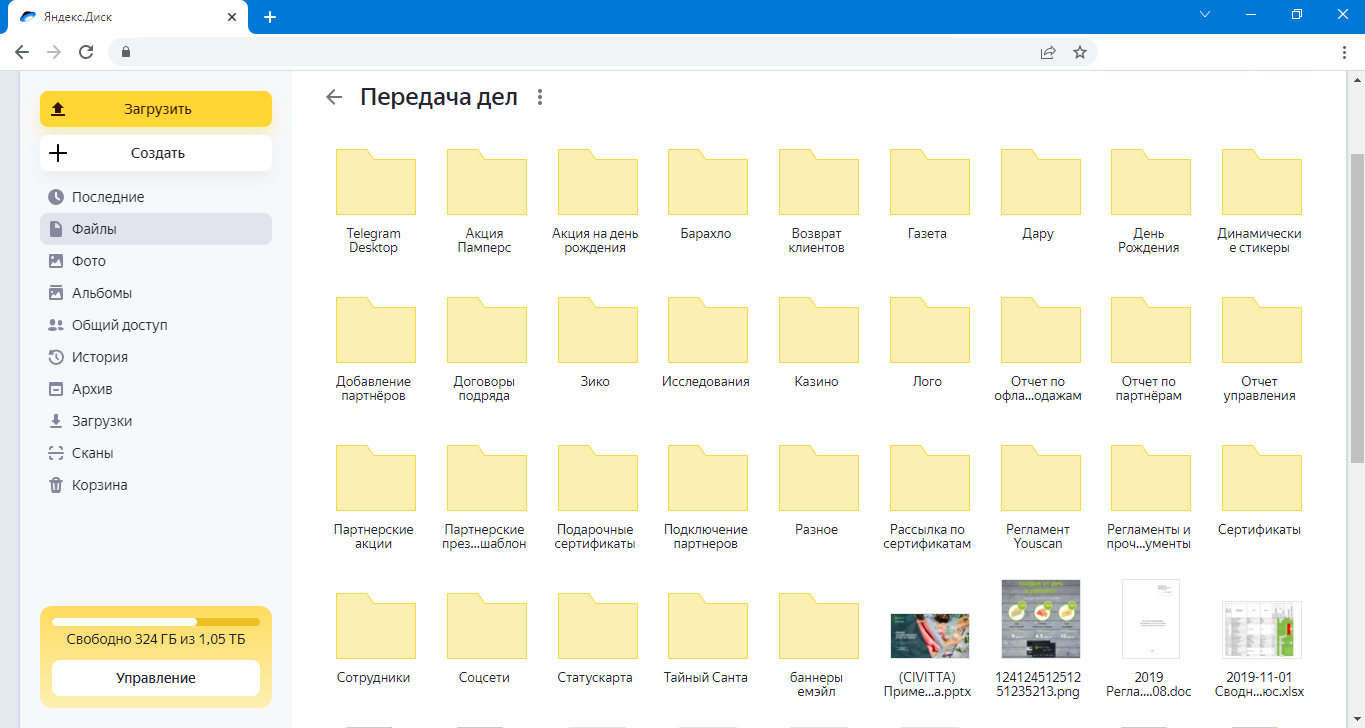The image size is (1365, 728).
Task: Open the Акция на день рождения folder
Action: [597, 182]
